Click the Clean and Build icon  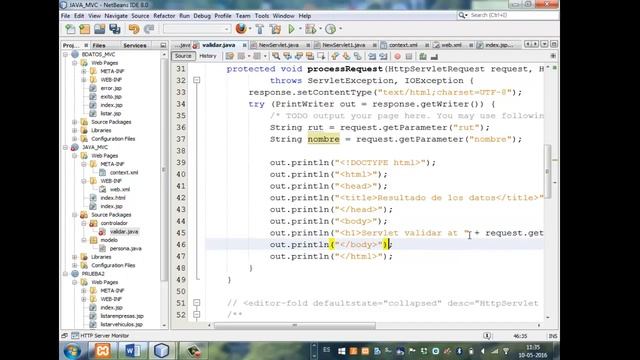(x=276, y=29)
